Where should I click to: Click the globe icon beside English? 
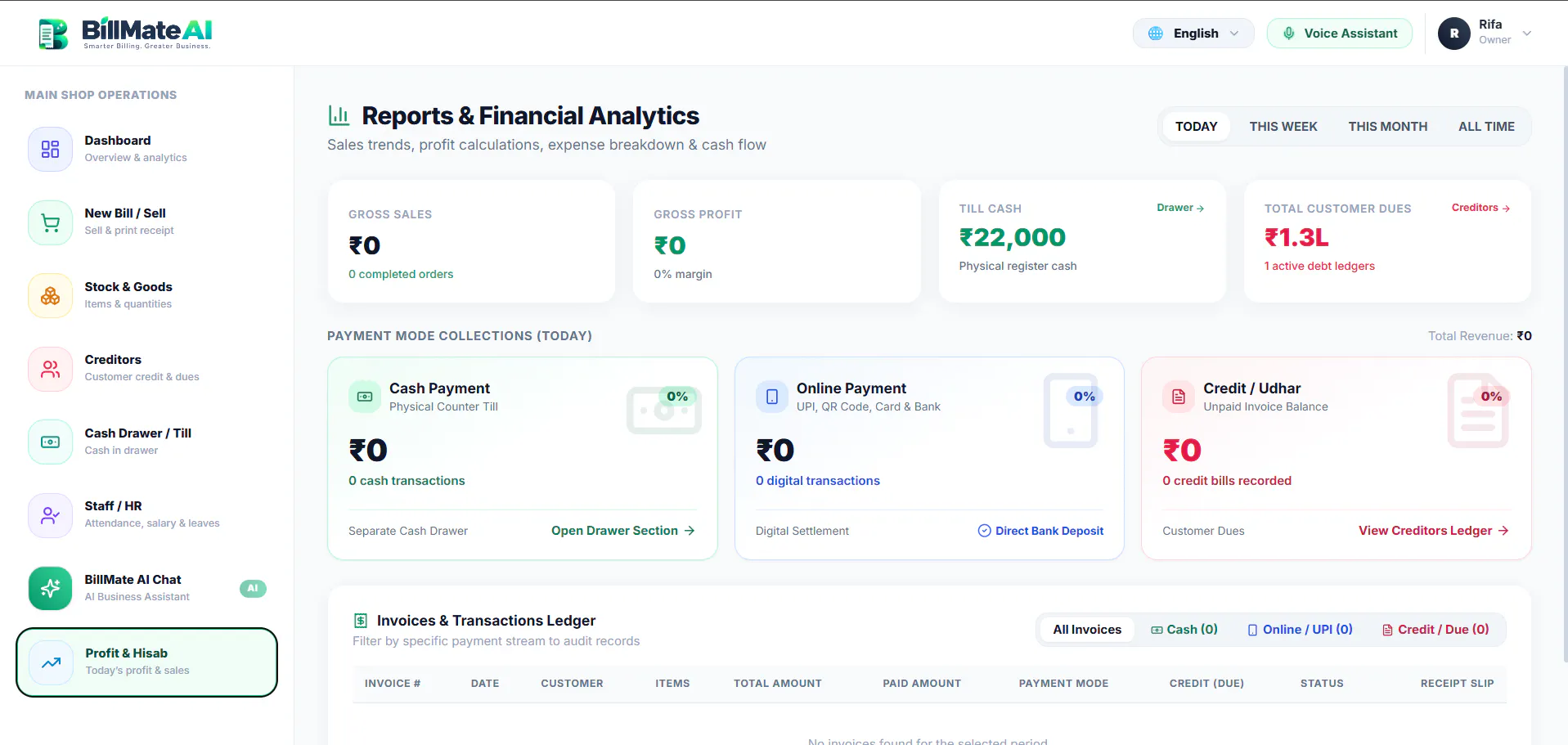click(x=1156, y=34)
